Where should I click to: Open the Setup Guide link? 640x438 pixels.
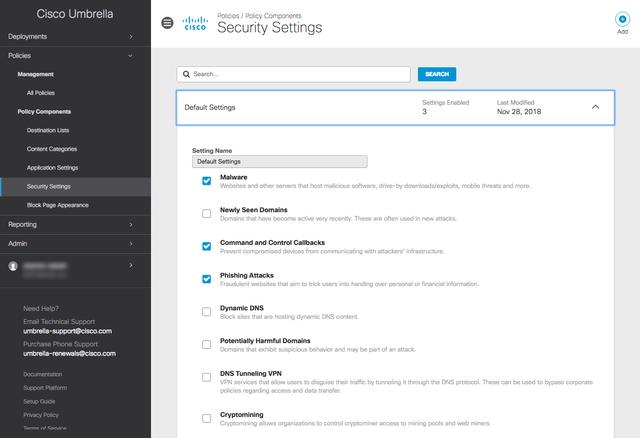tap(39, 402)
